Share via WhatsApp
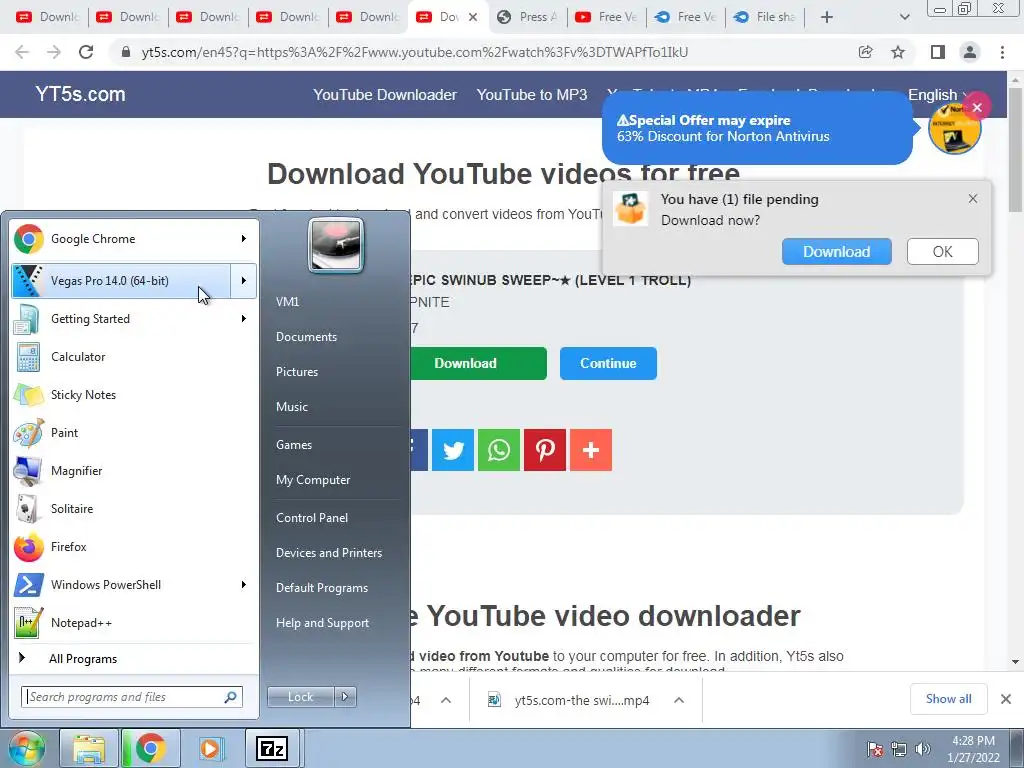The width and height of the screenshot is (1024, 768). [x=499, y=450]
